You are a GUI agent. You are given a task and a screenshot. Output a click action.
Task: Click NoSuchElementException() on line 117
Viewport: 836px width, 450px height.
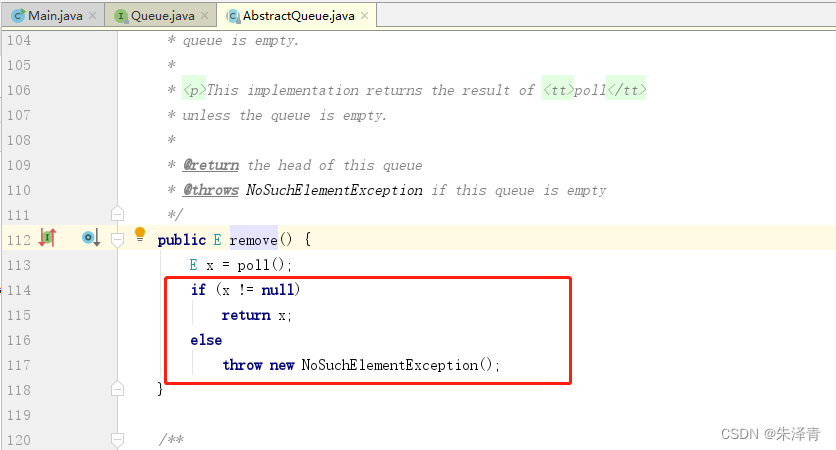coord(397,365)
